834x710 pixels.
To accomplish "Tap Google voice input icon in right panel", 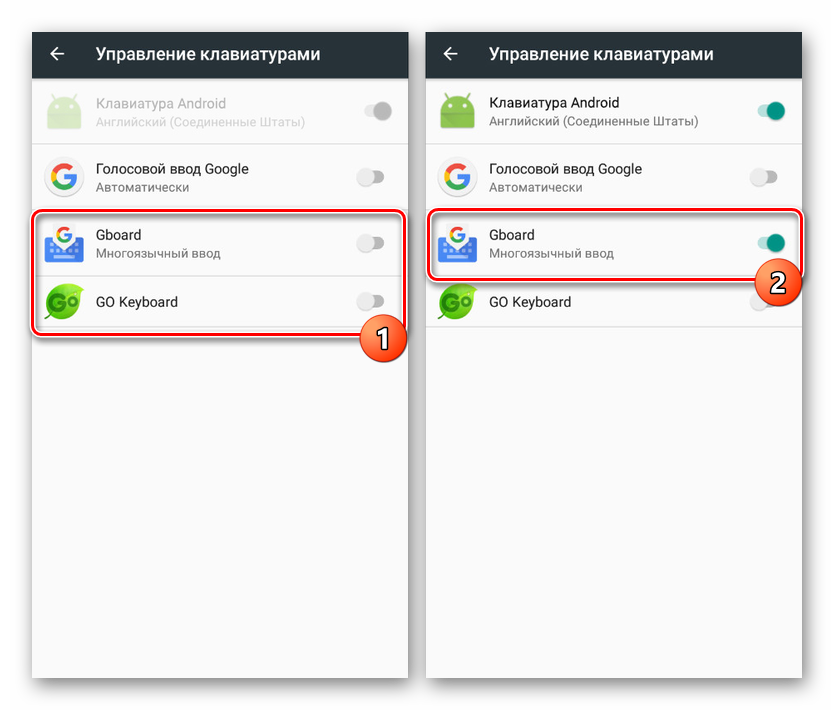I will tap(457, 177).
